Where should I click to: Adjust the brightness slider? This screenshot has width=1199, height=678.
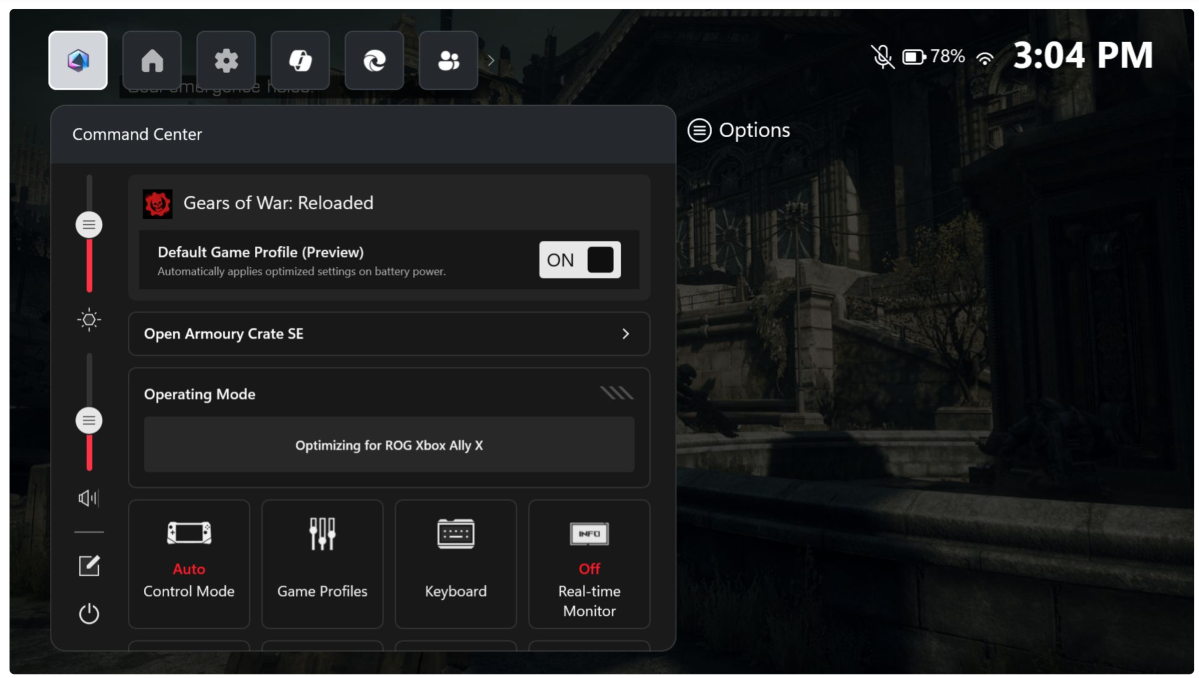click(89, 224)
